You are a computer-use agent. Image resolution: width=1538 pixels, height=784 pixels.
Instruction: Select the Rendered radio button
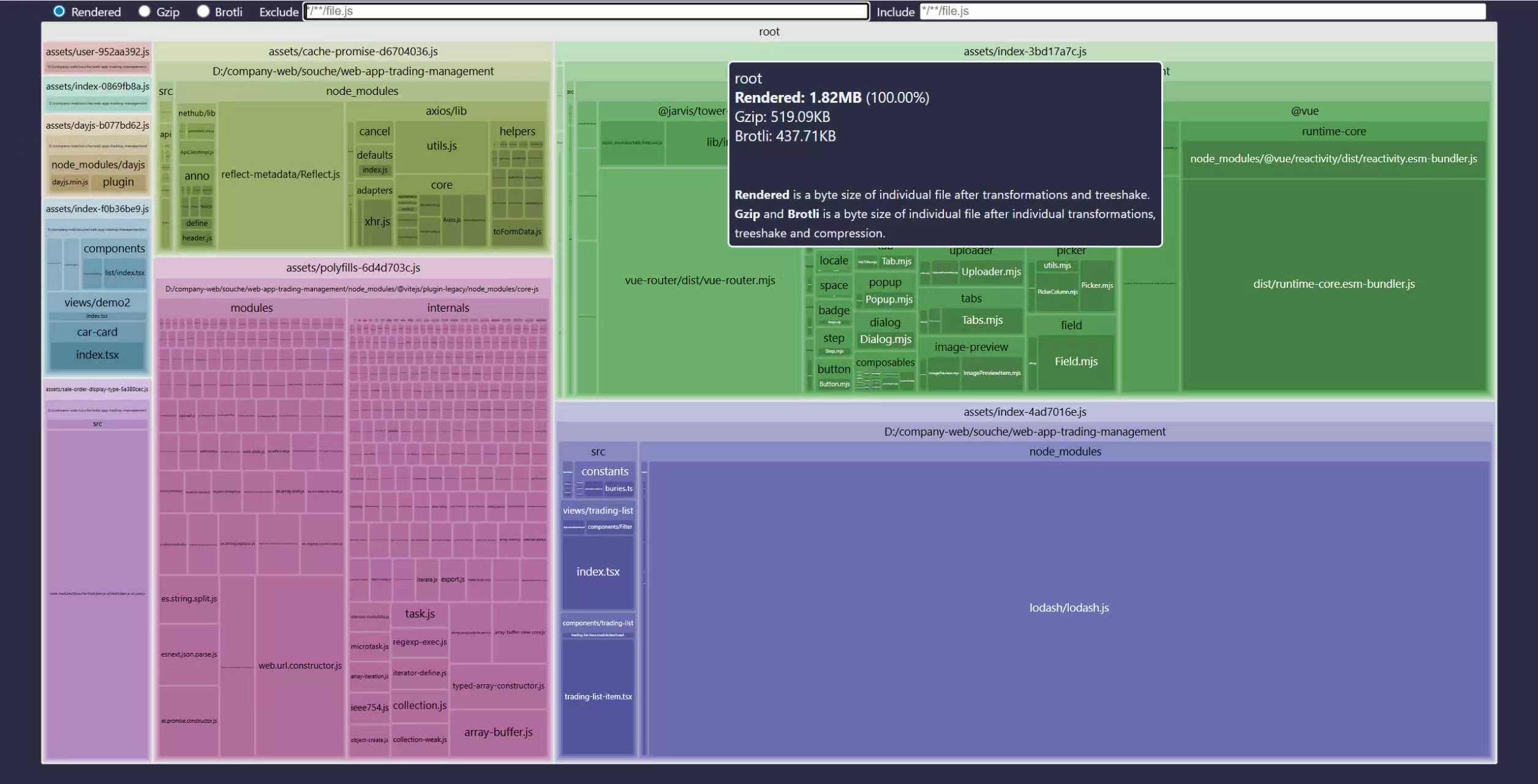(x=59, y=12)
